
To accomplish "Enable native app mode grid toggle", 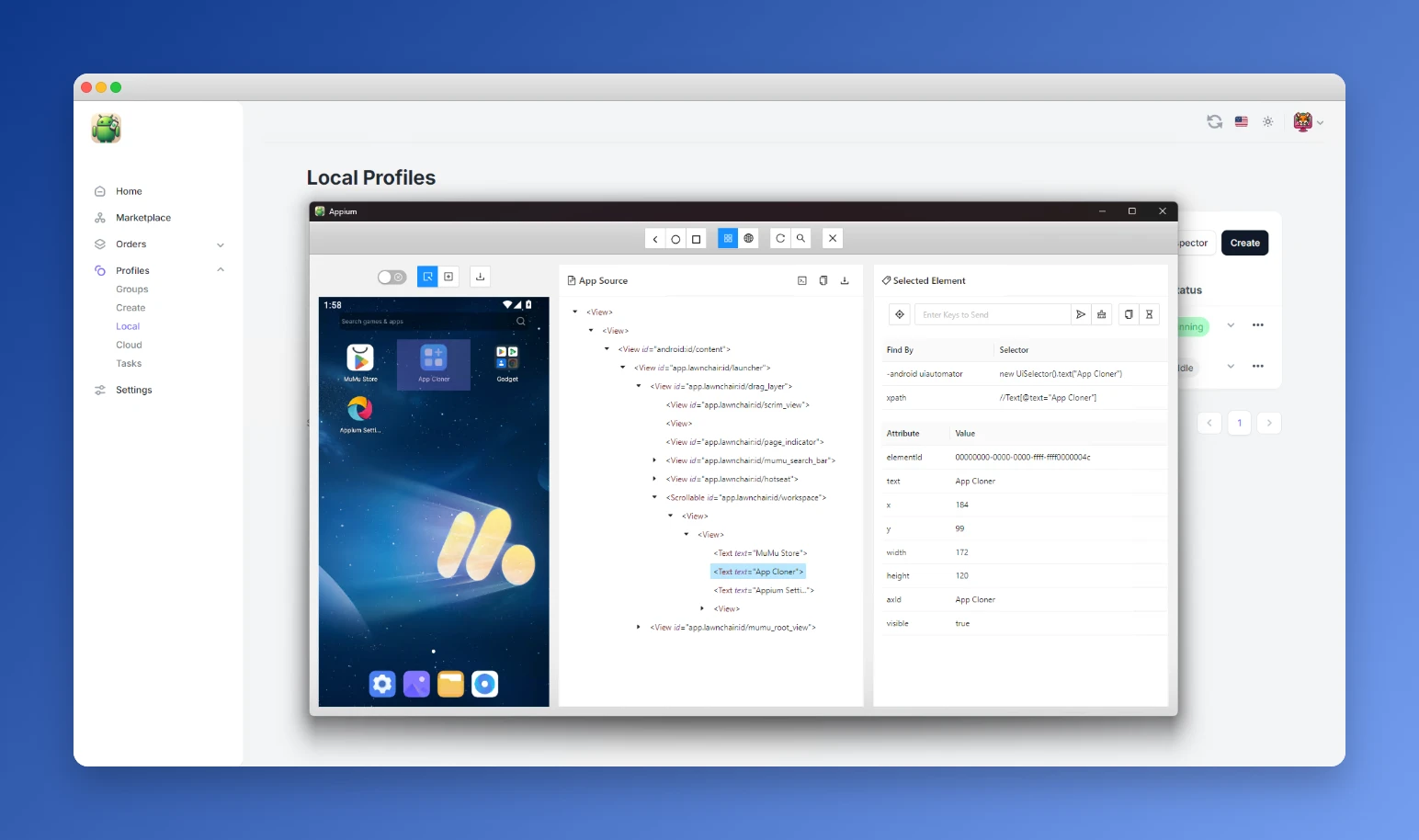I will (728, 238).
